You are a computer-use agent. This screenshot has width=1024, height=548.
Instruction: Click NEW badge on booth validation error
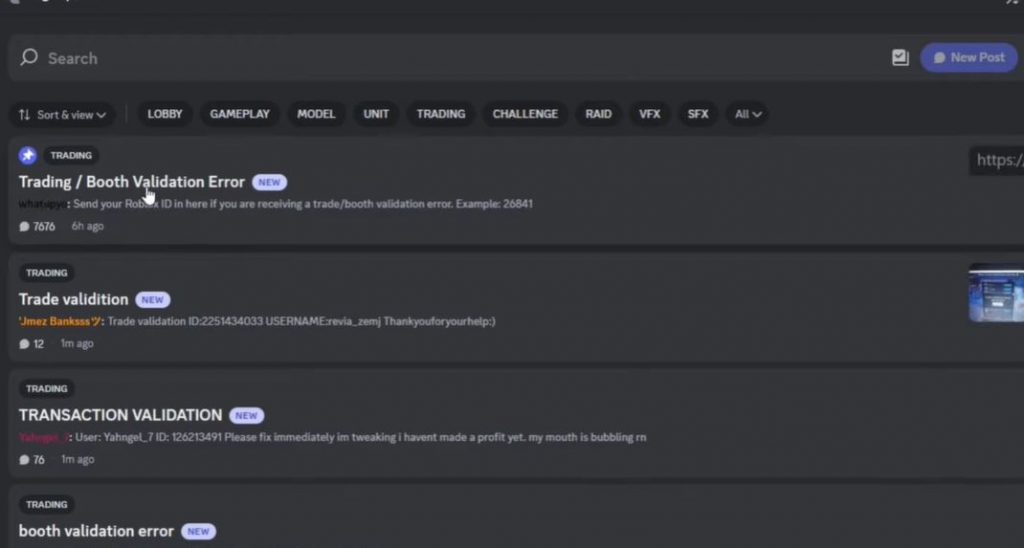point(198,532)
